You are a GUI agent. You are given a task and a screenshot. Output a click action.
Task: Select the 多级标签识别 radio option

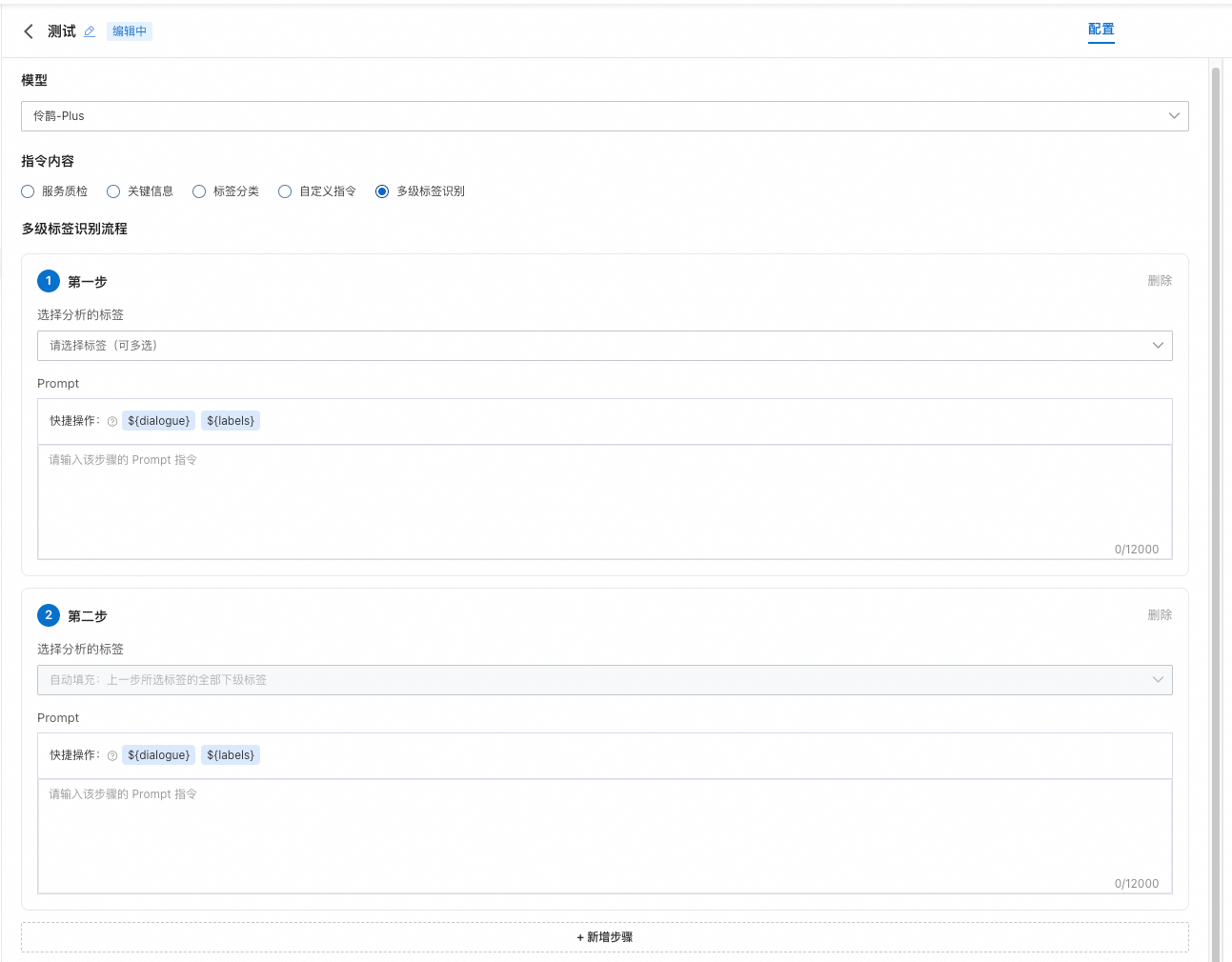pyautogui.click(x=382, y=191)
